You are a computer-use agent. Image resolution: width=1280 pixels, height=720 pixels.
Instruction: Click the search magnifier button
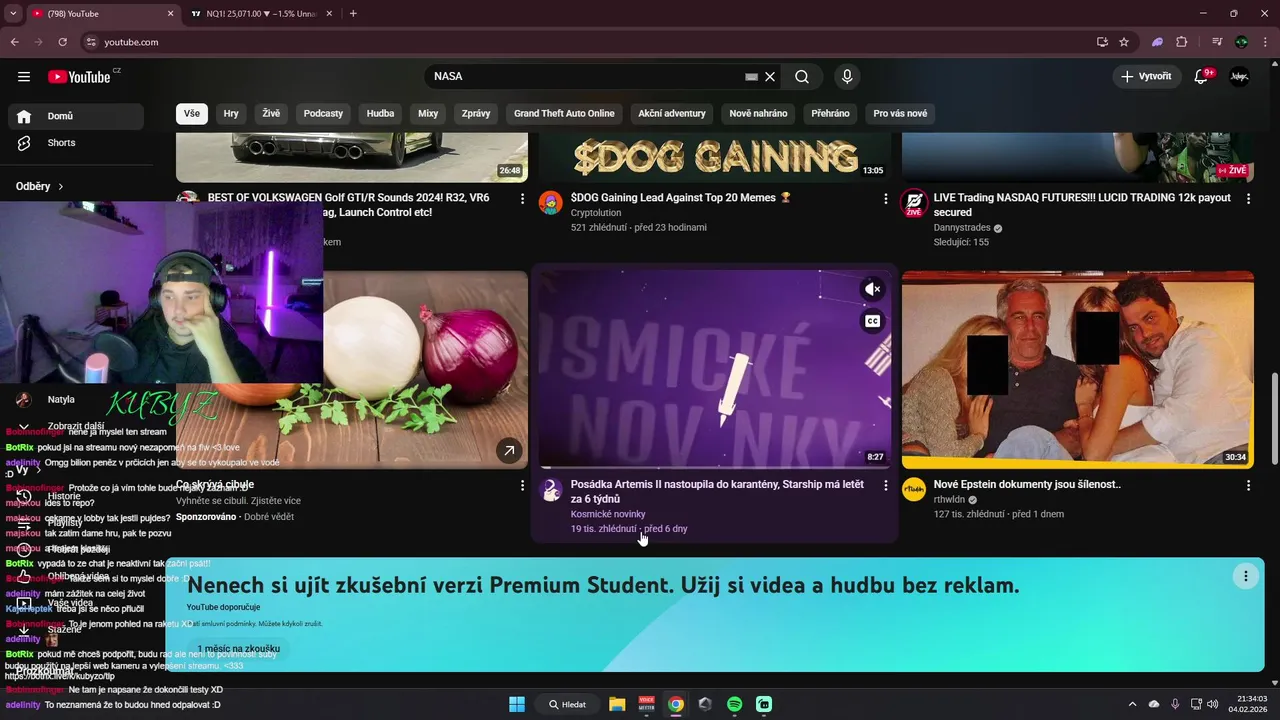pyautogui.click(x=802, y=77)
